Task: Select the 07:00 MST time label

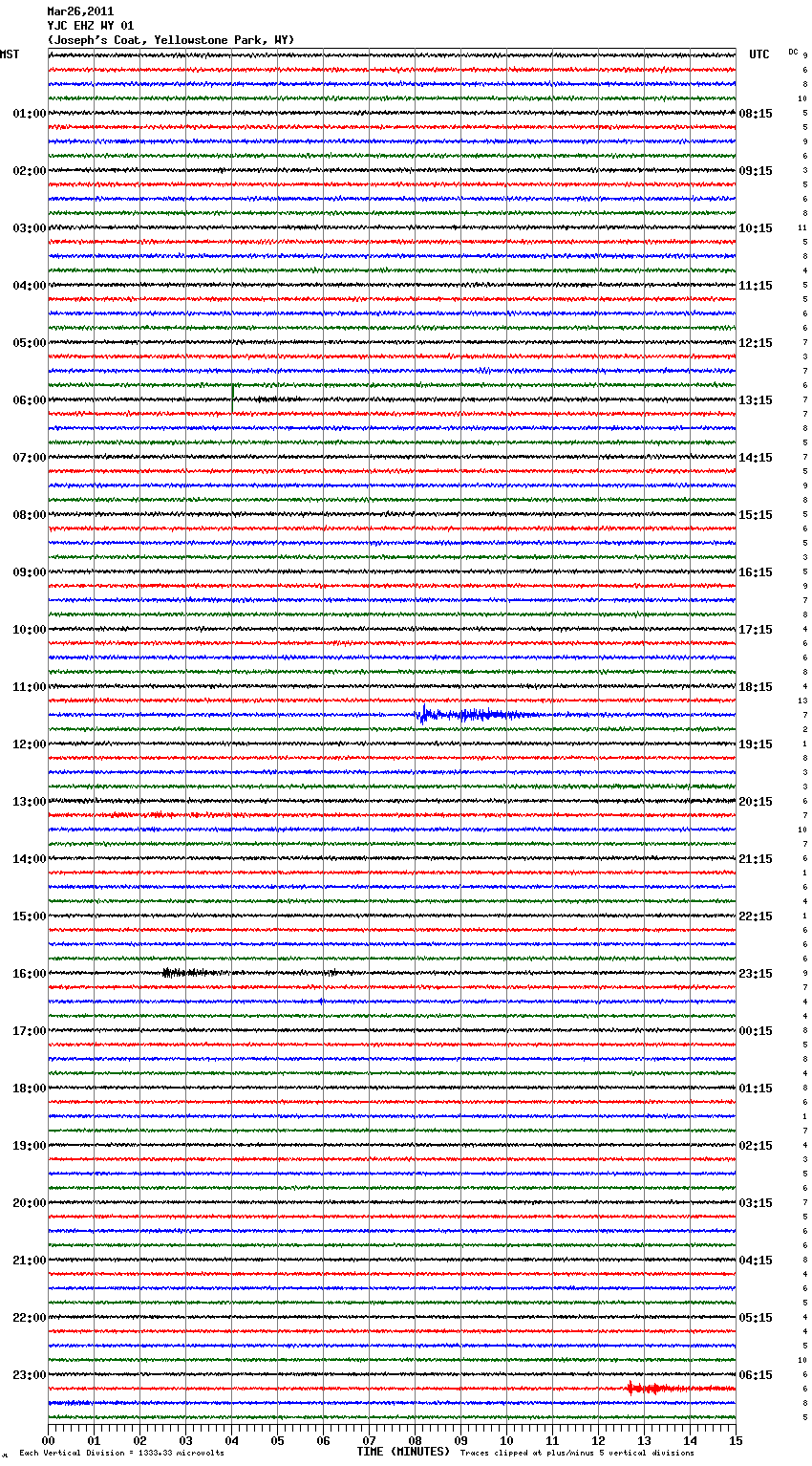Action: [30, 458]
